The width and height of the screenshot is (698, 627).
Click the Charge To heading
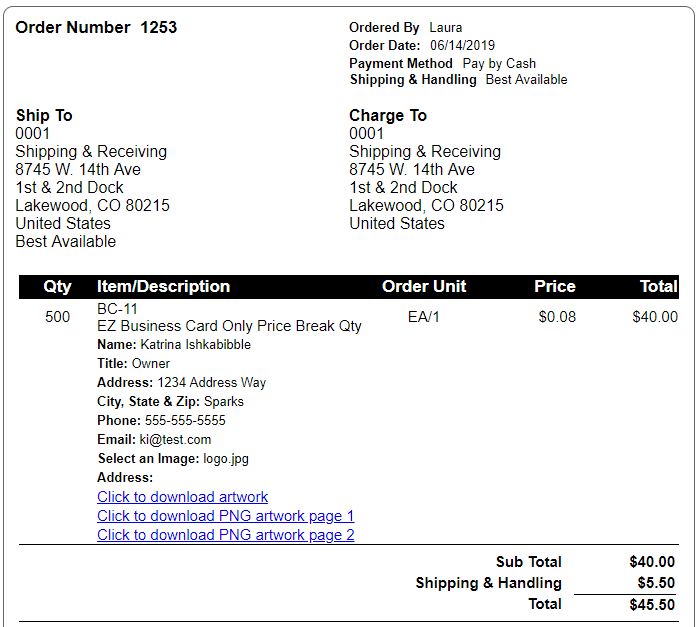click(x=388, y=116)
